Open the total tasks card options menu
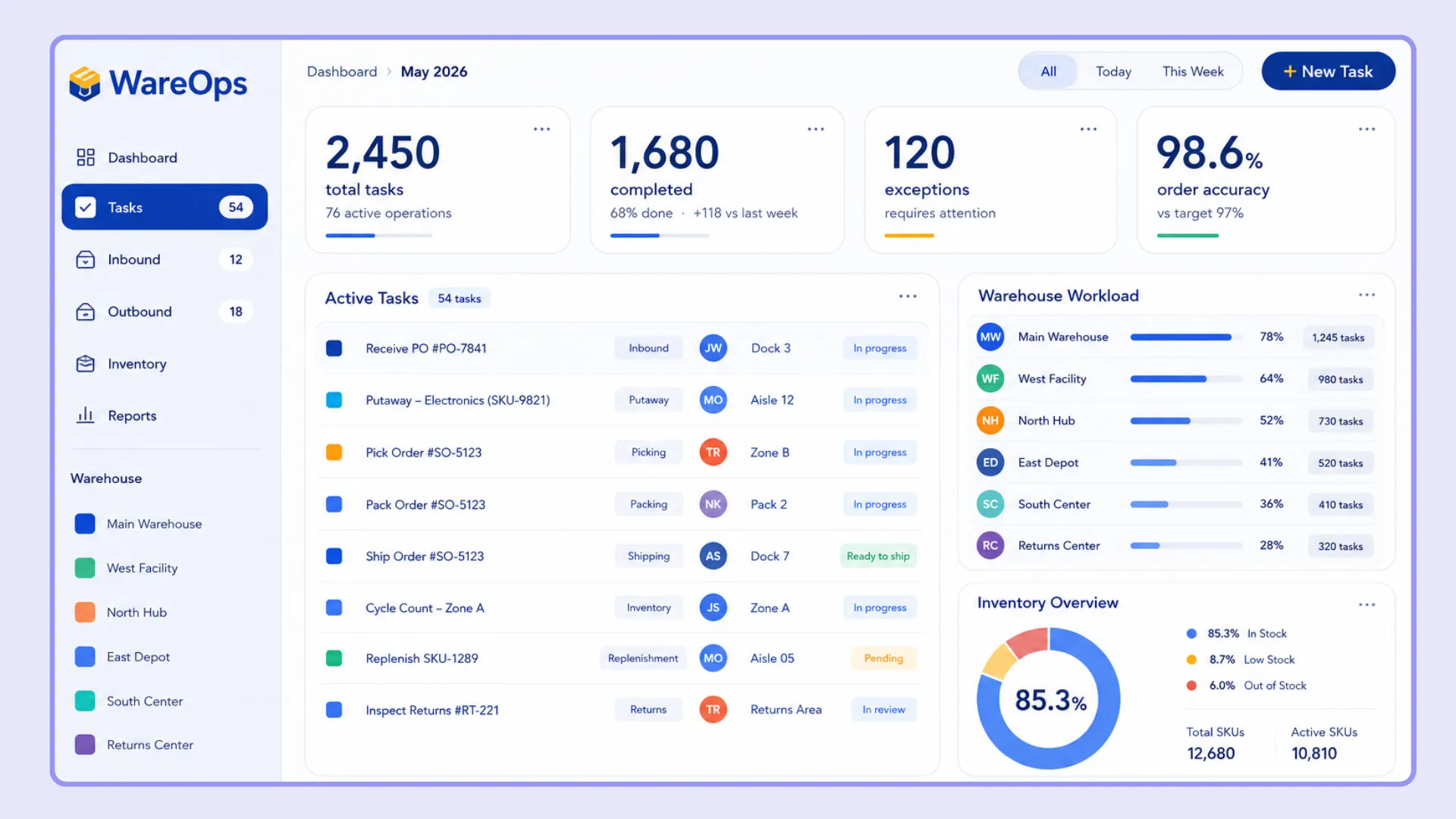The image size is (1456, 819). pos(541,129)
